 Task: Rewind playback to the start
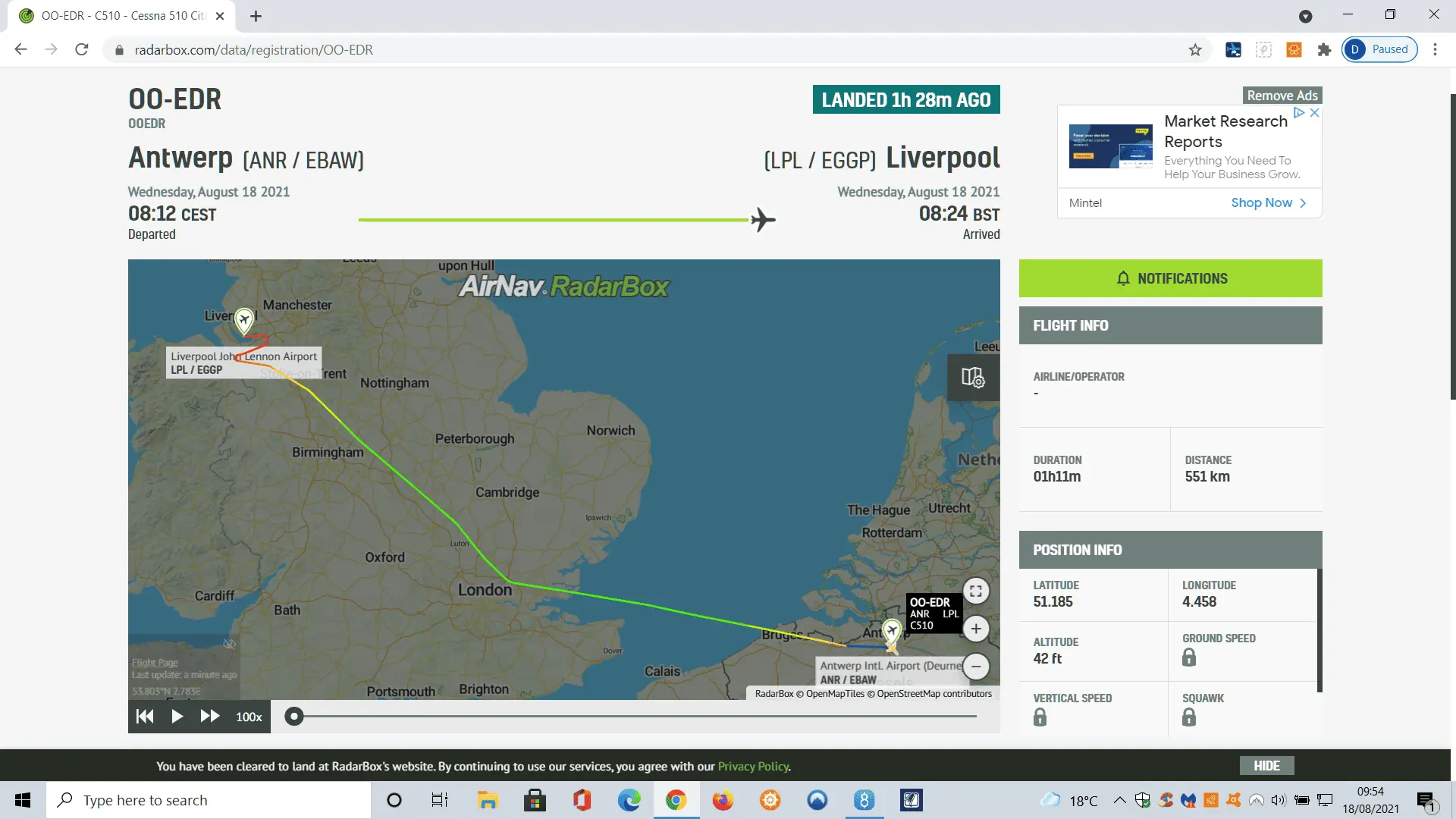pyautogui.click(x=144, y=717)
